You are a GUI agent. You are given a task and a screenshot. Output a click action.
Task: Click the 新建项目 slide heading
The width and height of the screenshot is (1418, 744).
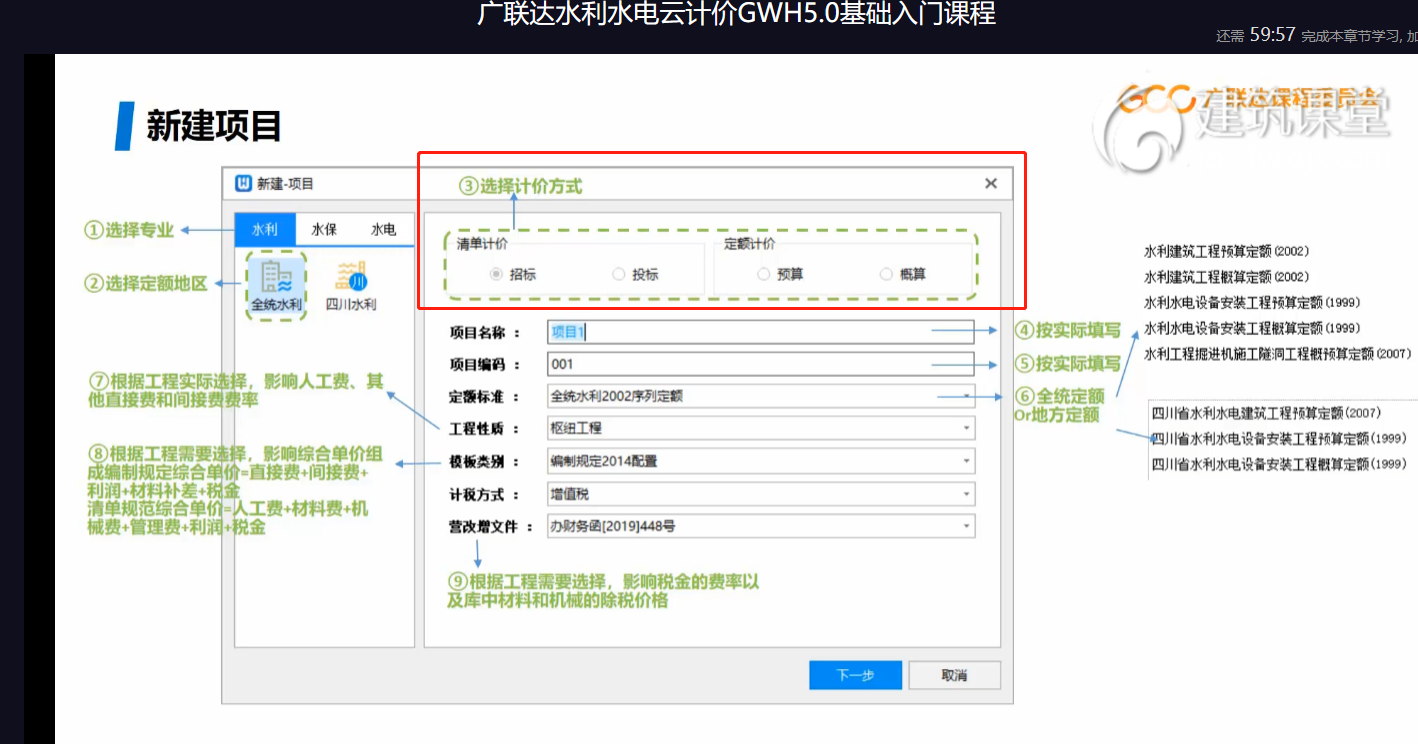(x=214, y=126)
